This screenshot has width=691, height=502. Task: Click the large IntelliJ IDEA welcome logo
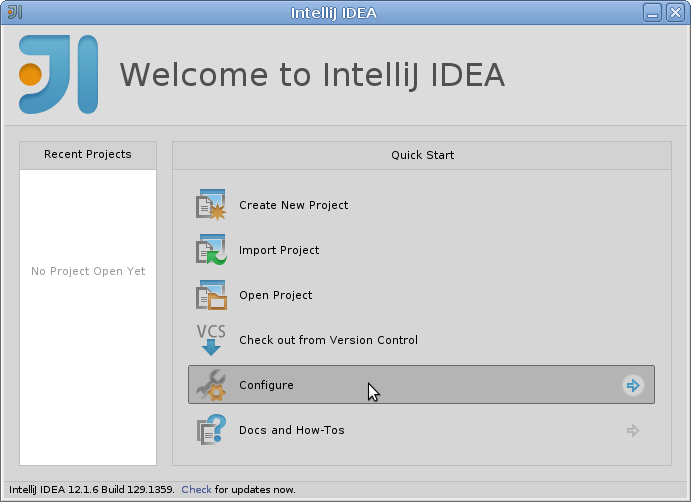tap(58, 74)
